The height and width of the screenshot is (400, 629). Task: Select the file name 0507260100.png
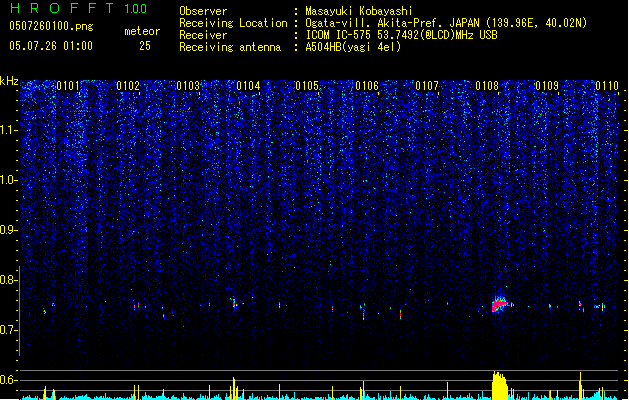coord(51,26)
